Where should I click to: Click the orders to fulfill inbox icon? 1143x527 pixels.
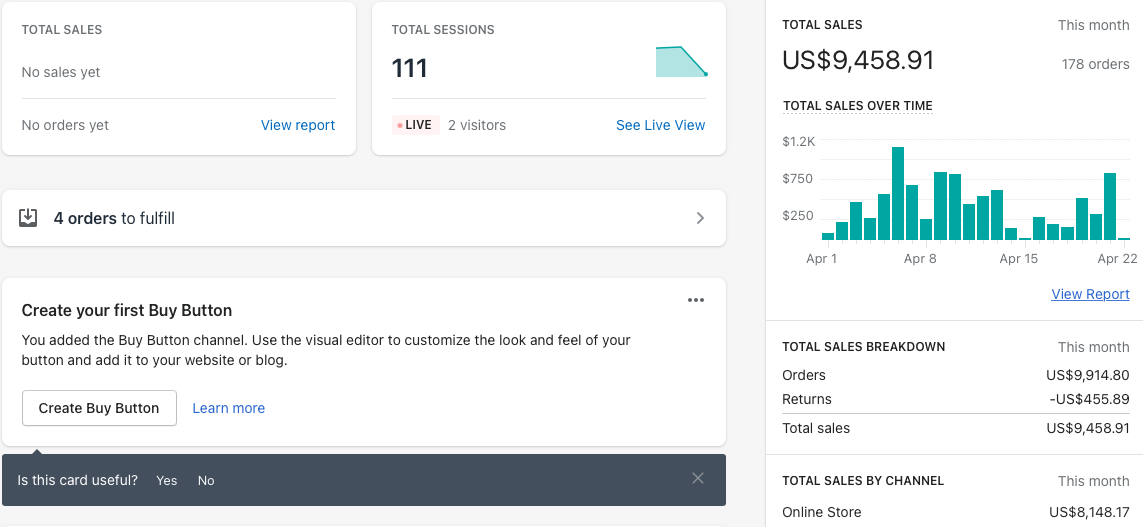pos(28,218)
